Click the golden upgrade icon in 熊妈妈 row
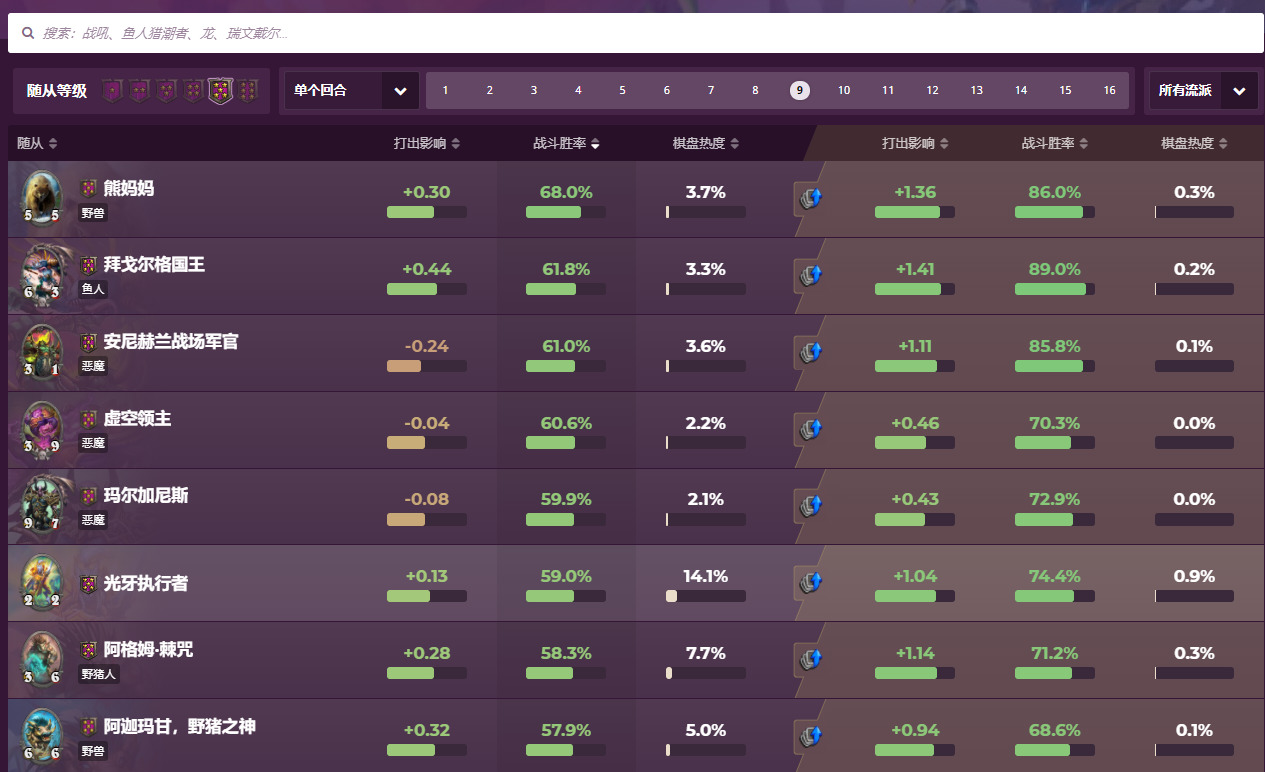Screen dimensions: 1265x772 (810, 199)
